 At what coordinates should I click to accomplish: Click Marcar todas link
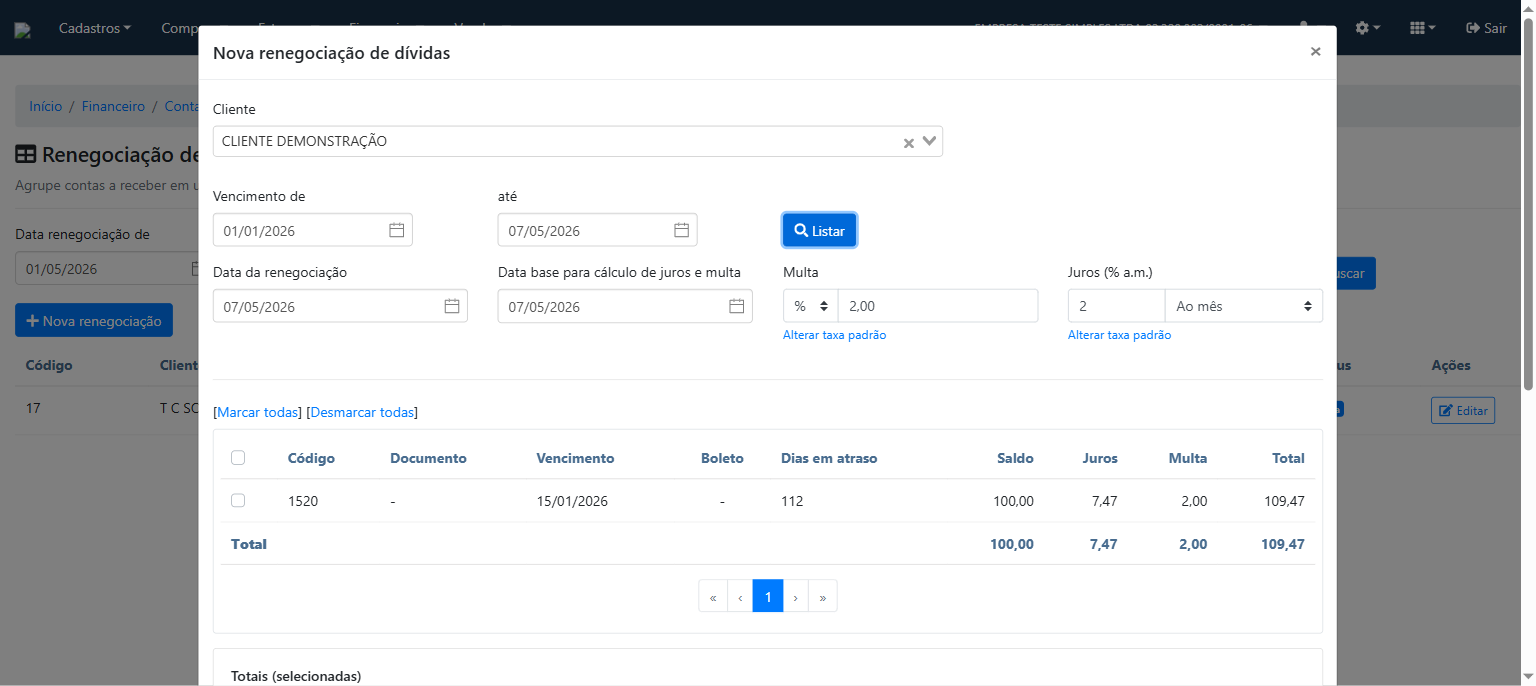pyautogui.click(x=258, y=412)
